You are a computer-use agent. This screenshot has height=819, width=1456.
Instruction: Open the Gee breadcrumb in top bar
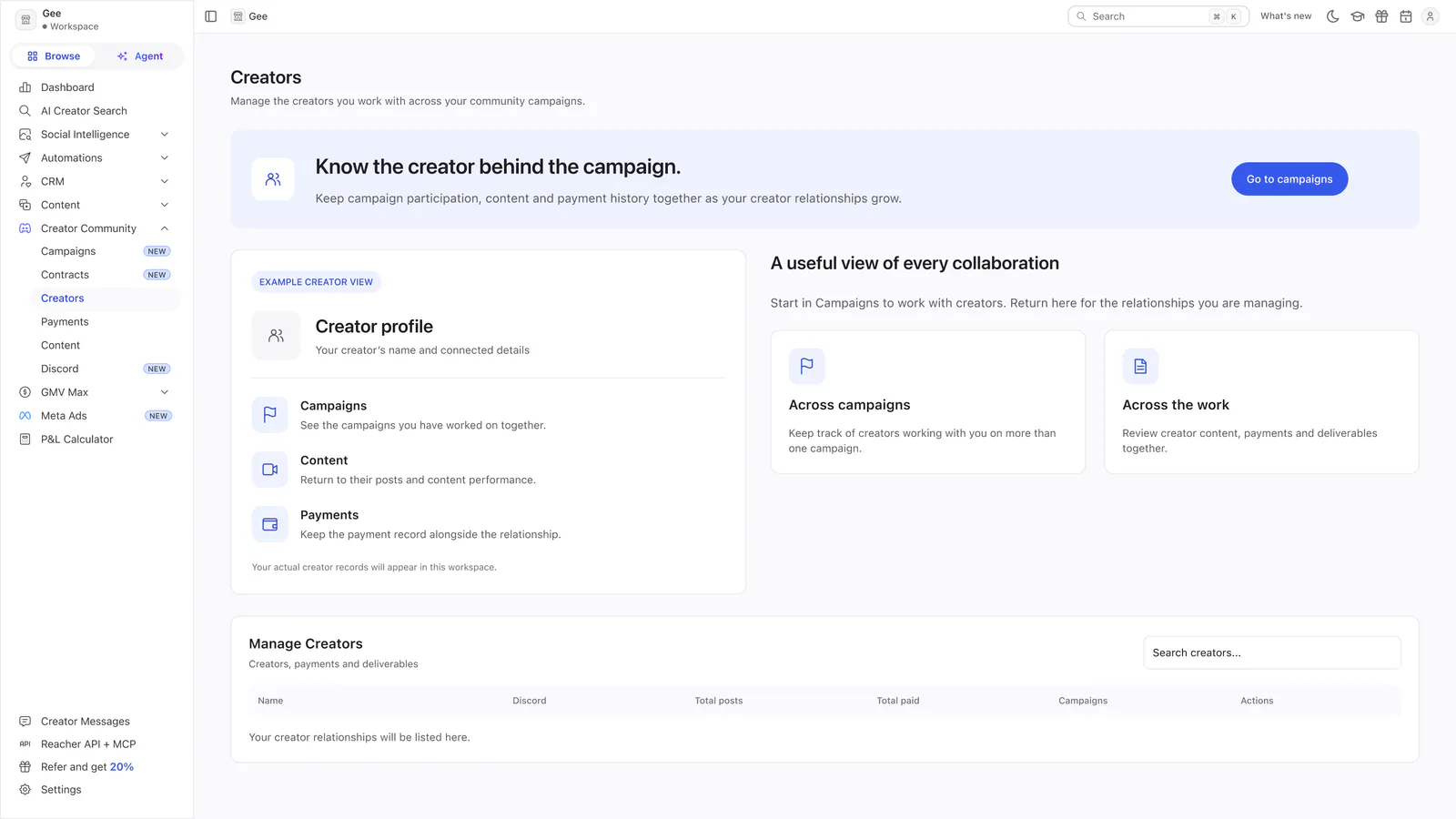click(250, 16)
